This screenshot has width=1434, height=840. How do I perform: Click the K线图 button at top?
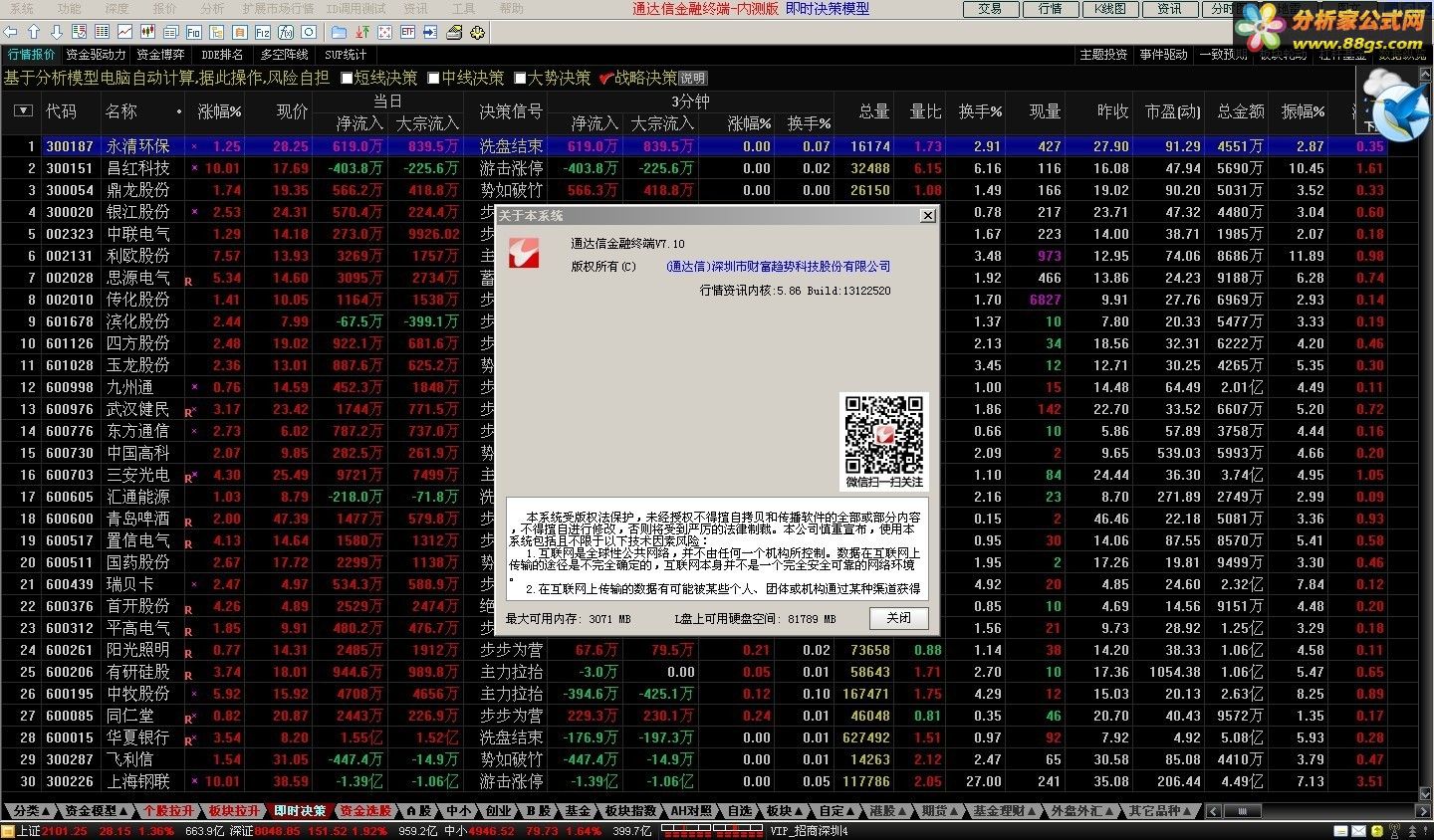[x=1109, y=9]
